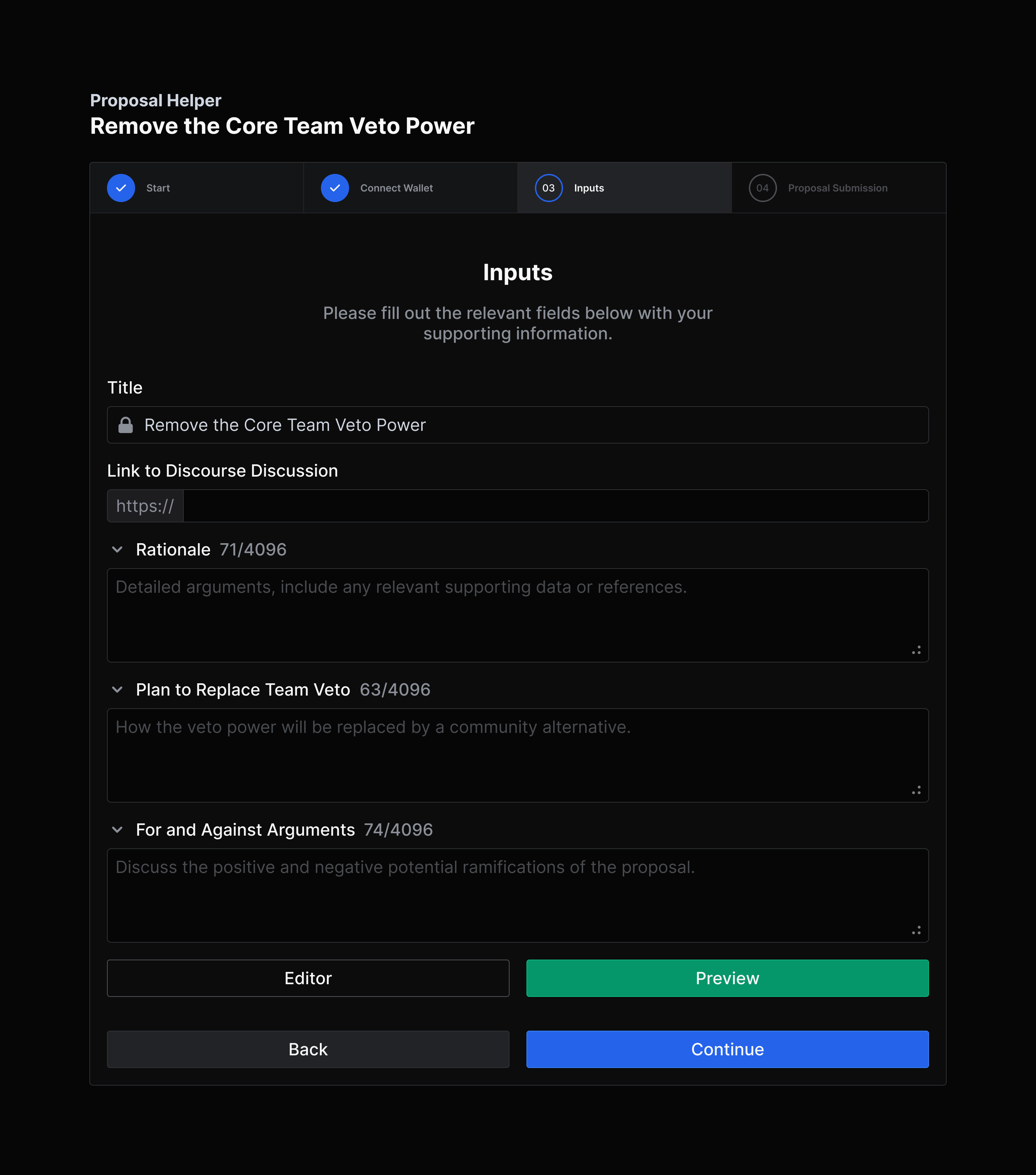Switch to the Inputs step in the stepper
1036x1175 pixels.
[x=588, y=187]
